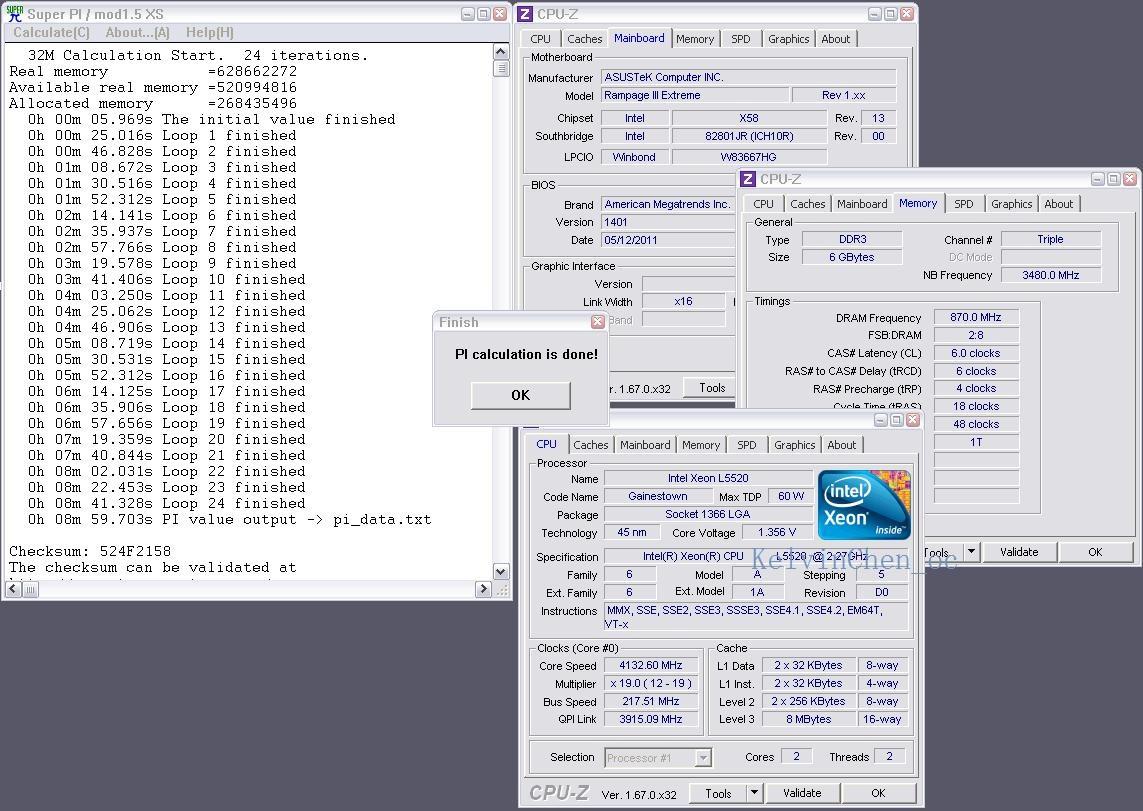Switch to SPD tab in front CPU-Z window
Image resolution: width=1143 pixels, height=811 pixels.
tap(746, 444)
